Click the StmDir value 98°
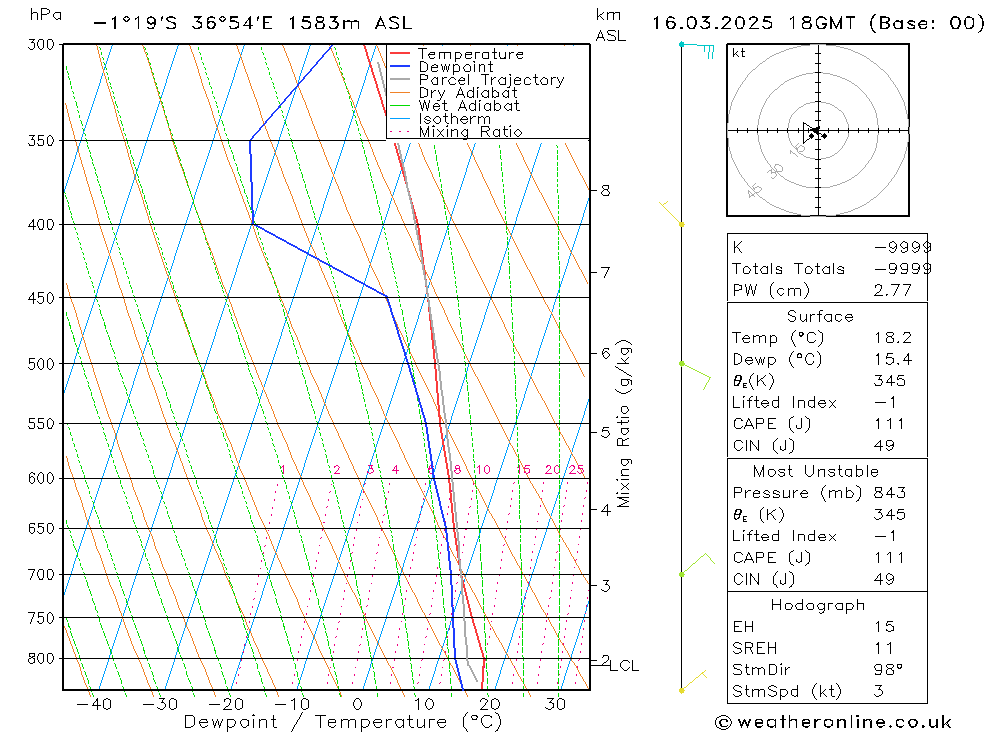Viewport: 1000px width, 733px height. (888, 669)
